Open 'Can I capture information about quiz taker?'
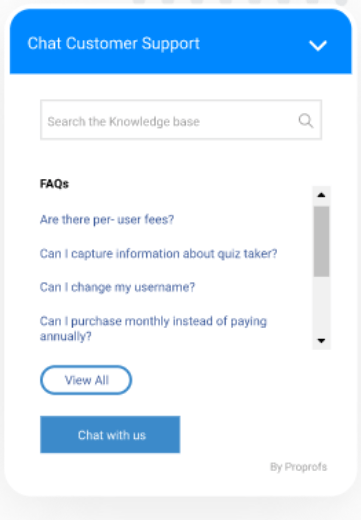 tap(158, 254)
